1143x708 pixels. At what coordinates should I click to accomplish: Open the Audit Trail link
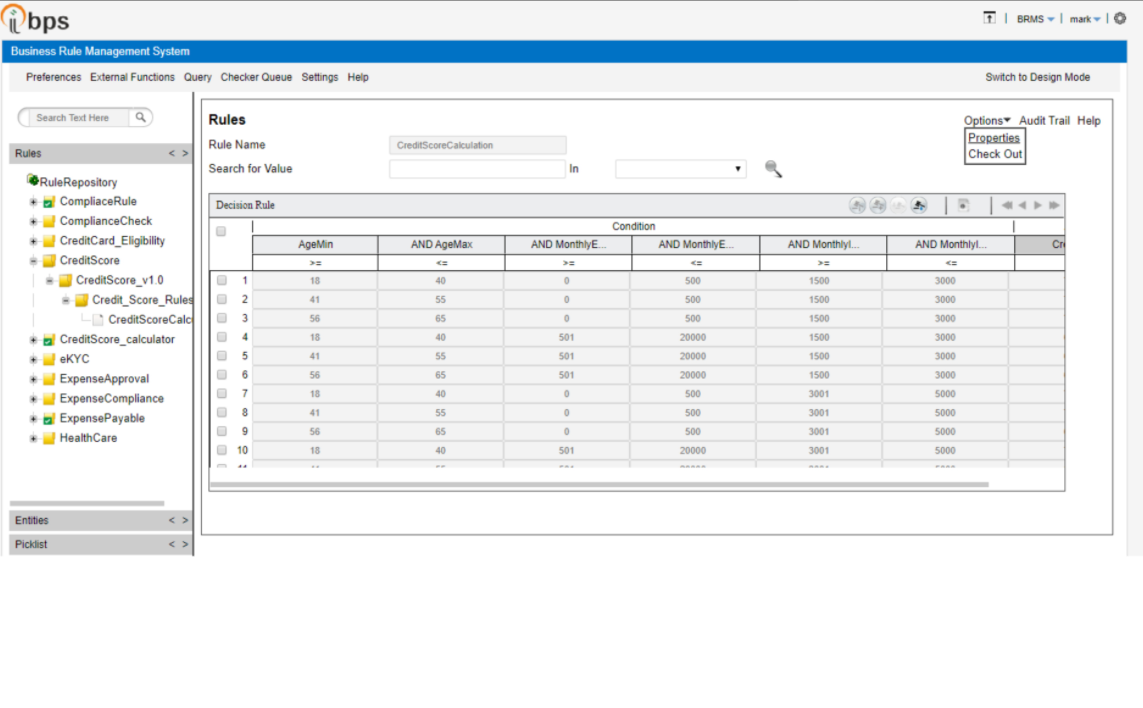(x=1044, y=120)
